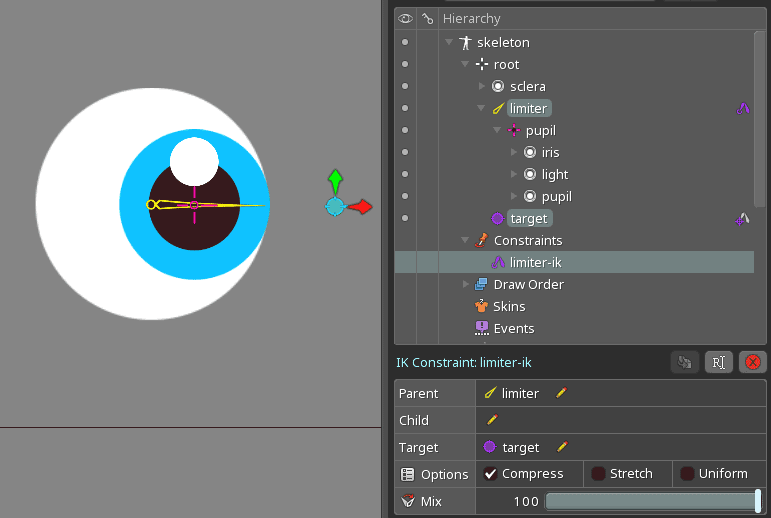Select the Events item in the tree

point(513,328)
